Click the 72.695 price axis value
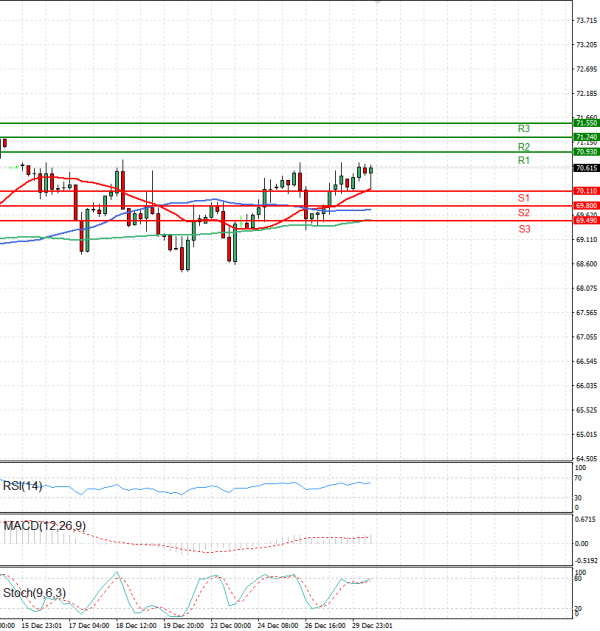This screenshot has height=631, width=600. [586, 69]
